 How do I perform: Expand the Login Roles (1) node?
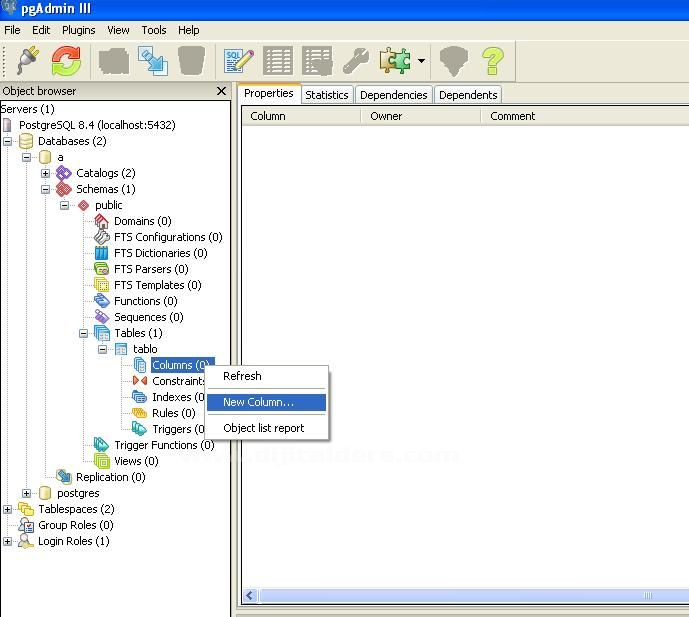[7, 541]
